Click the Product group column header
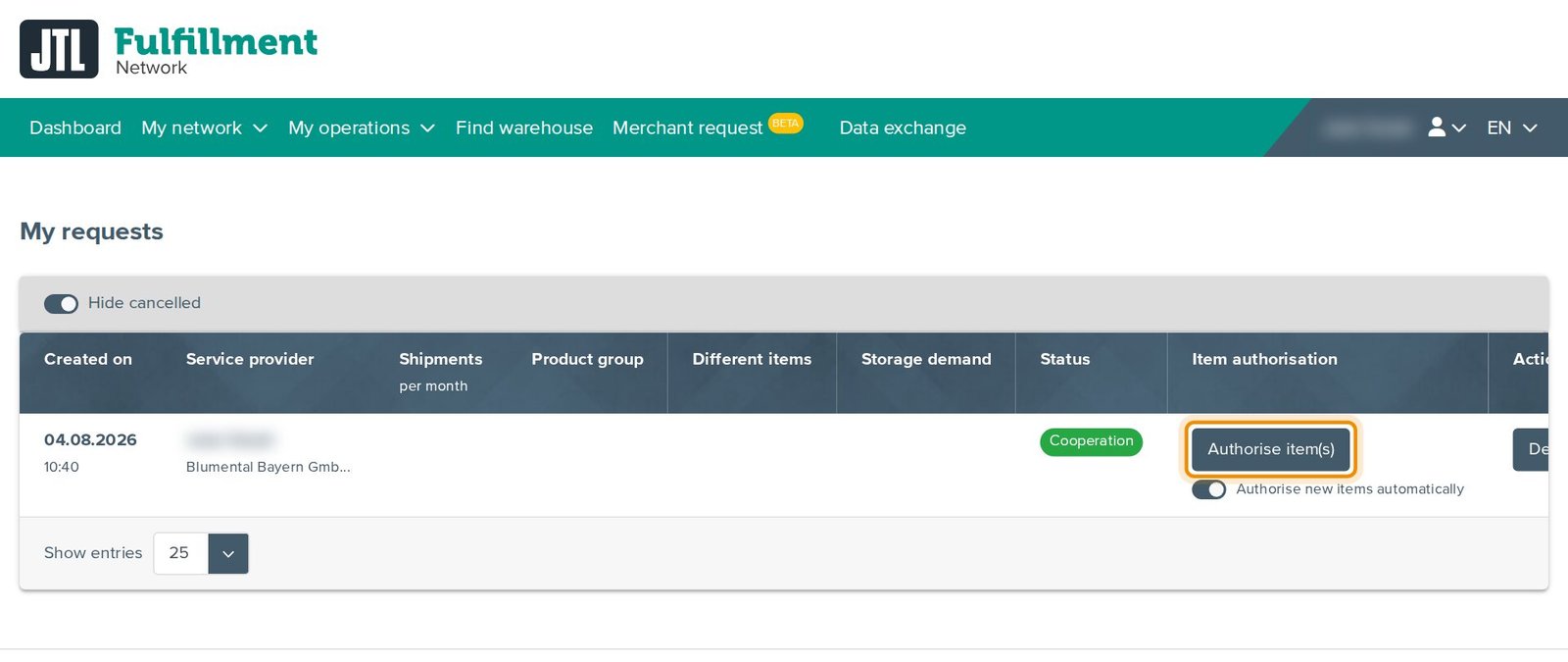 coord(587,359)
